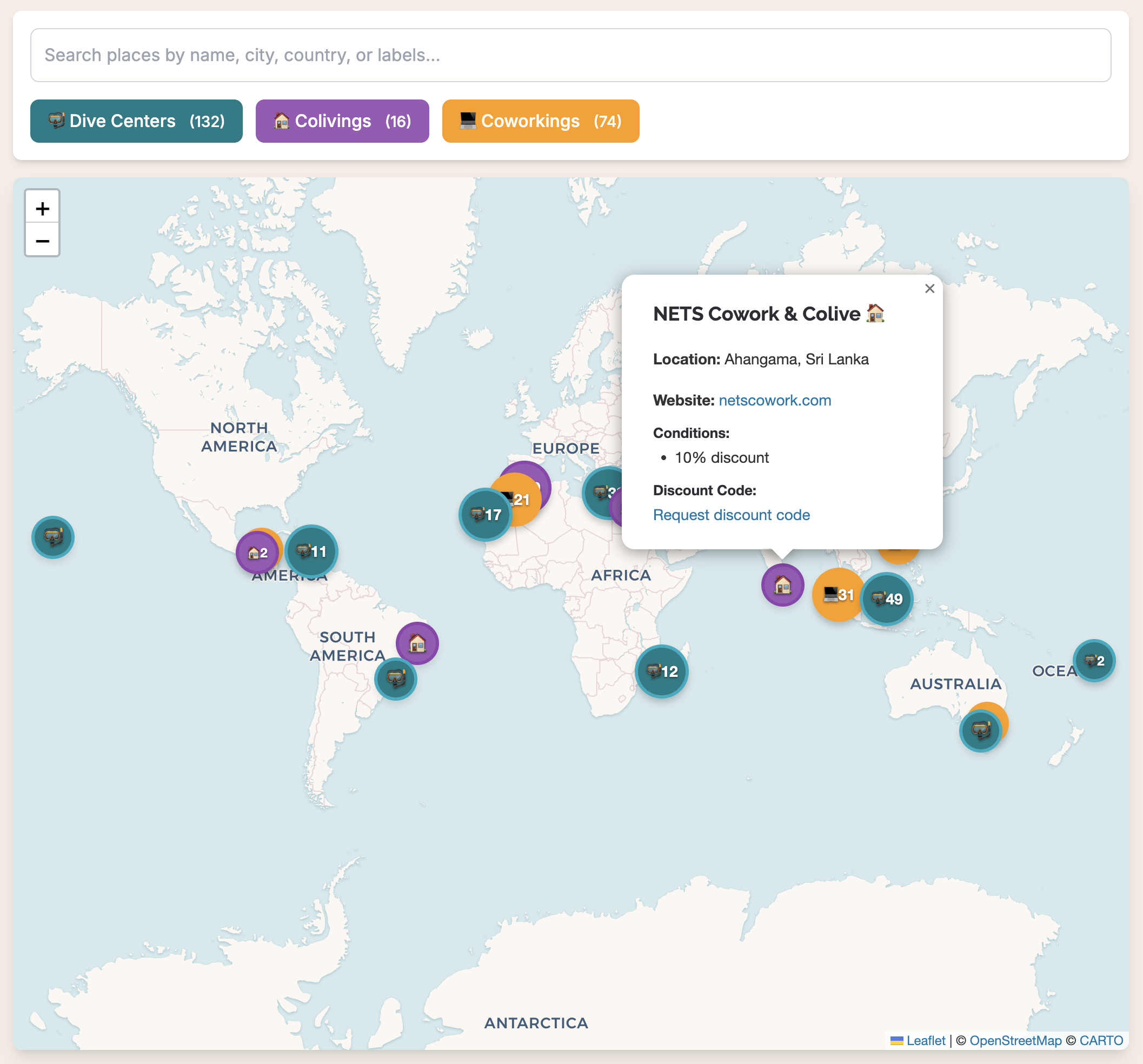The height and width of the screenshot is (1064, 1143).
Task: Click Request discount code
Action: tap(731, 515)
